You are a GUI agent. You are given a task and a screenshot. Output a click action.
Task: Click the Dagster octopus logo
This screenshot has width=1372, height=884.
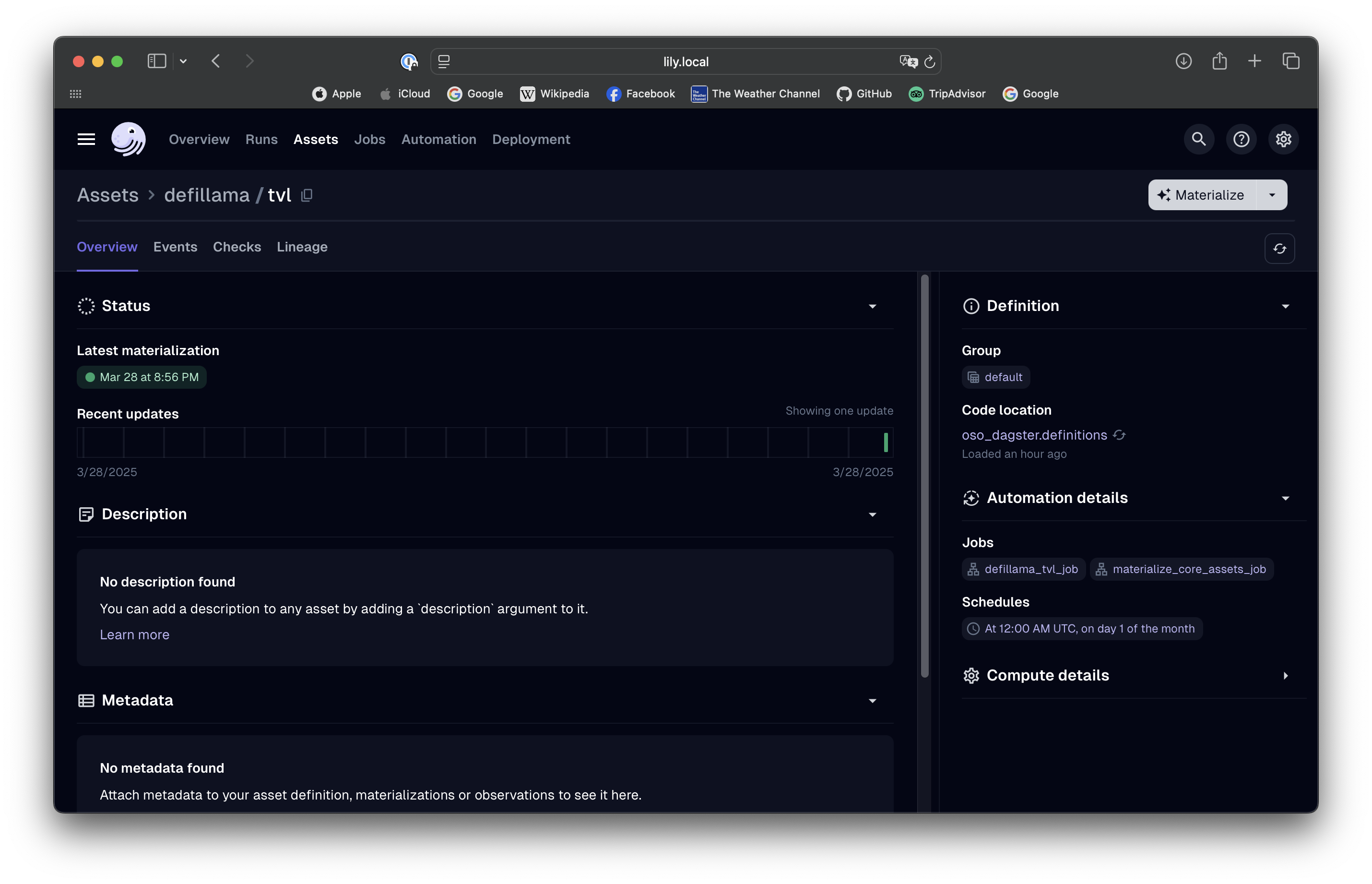128,139
